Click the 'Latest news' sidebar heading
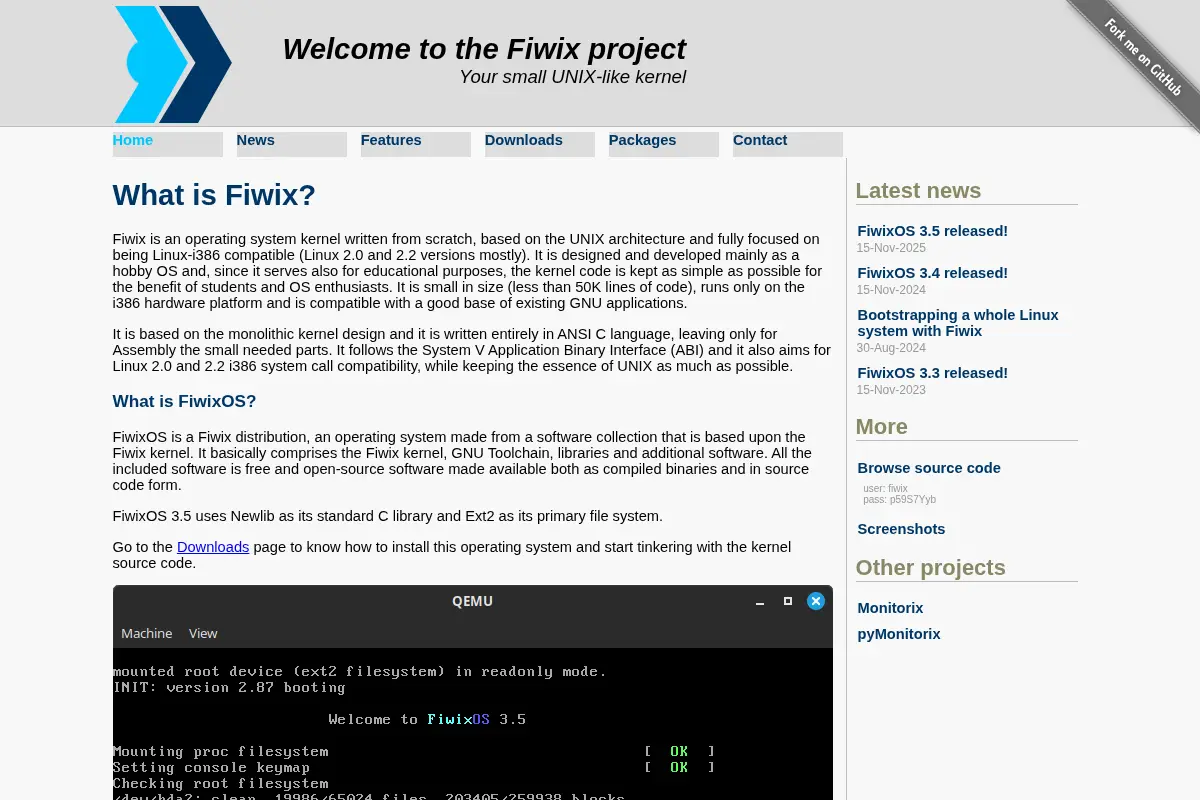This screenshot has width=1200, height=800. click(918, 191)
